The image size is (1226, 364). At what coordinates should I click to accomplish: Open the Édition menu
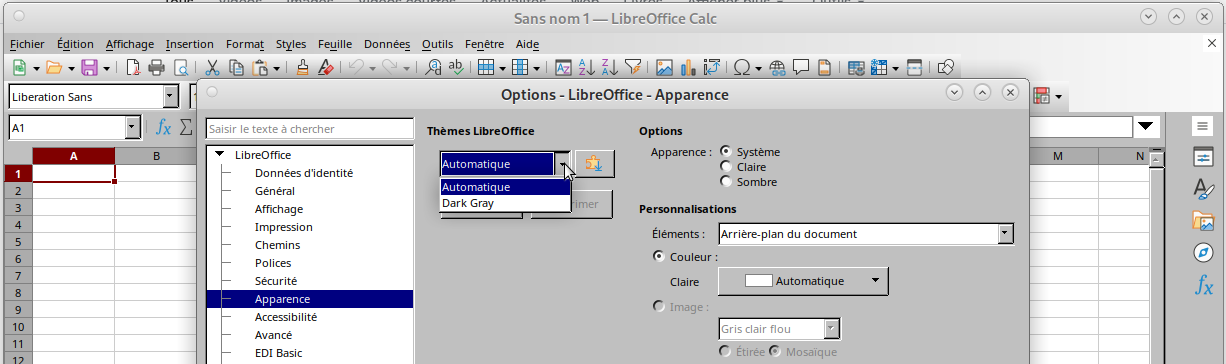click(x=75, y=44)
